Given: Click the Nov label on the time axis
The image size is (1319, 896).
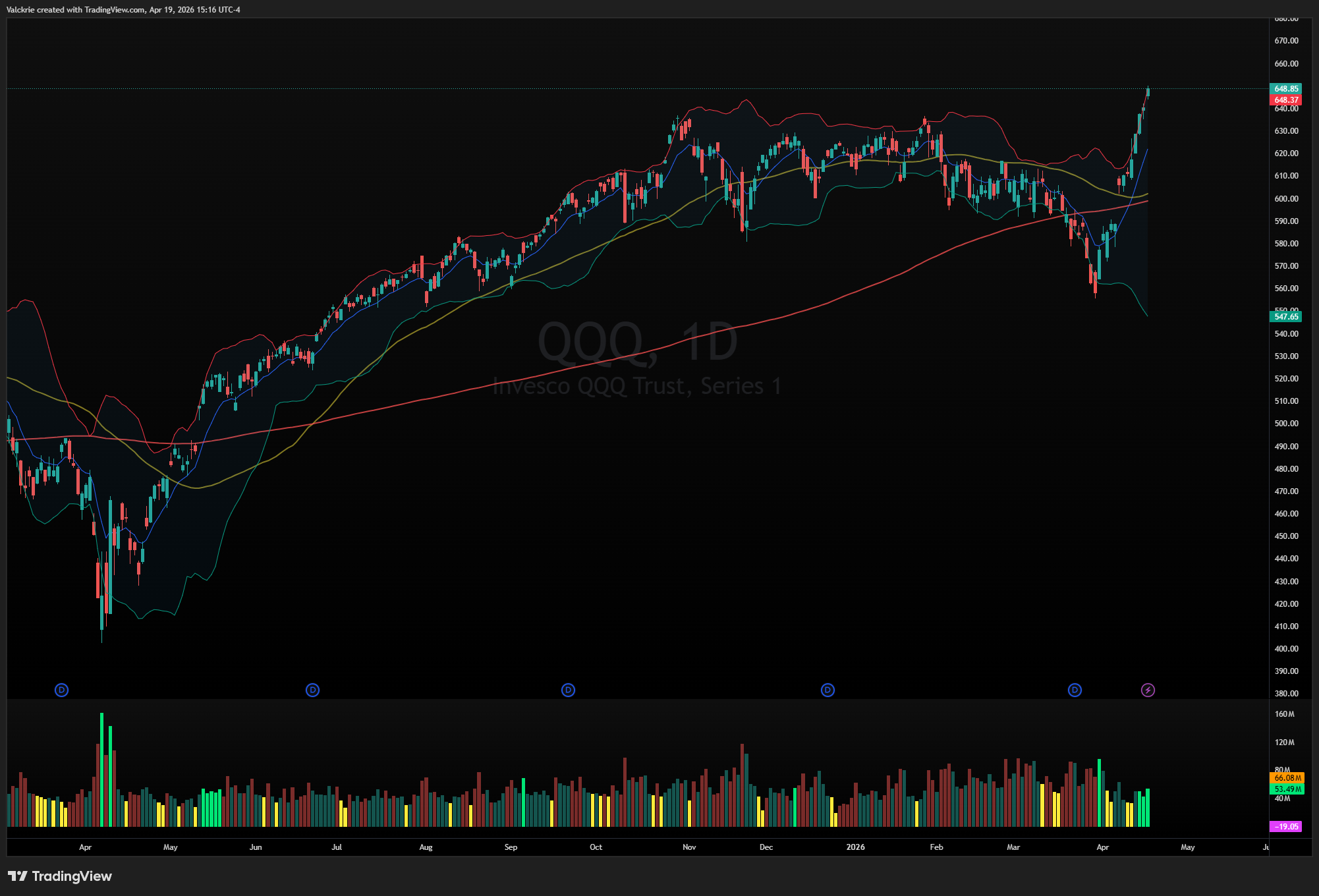Looking at the screenshot, I should pyautogui.click(x=689, y=847).
